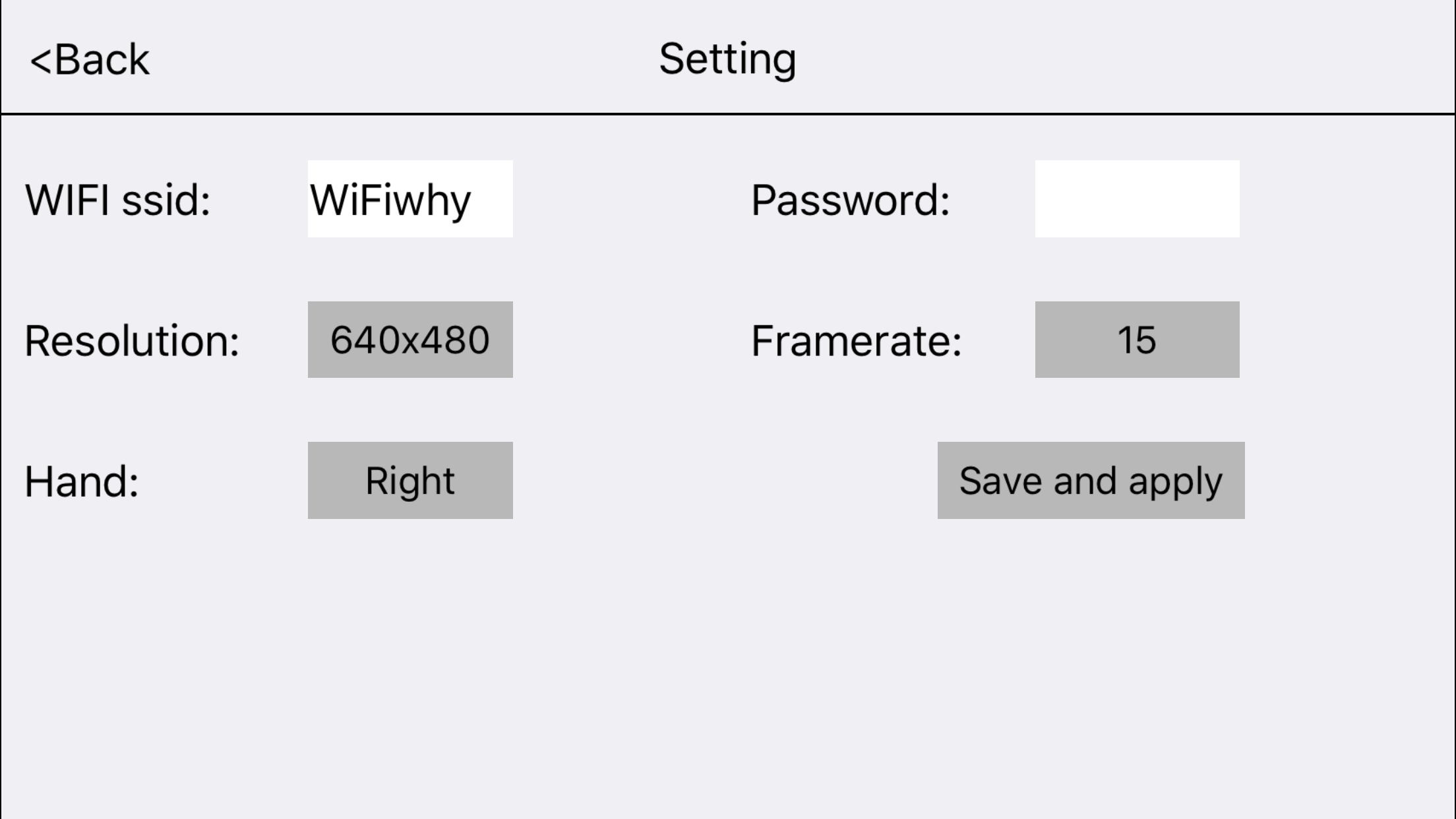Click the Hand label text
This screenshot has width=1456, height=819.
pyautogui.click(x=82, y=481)
